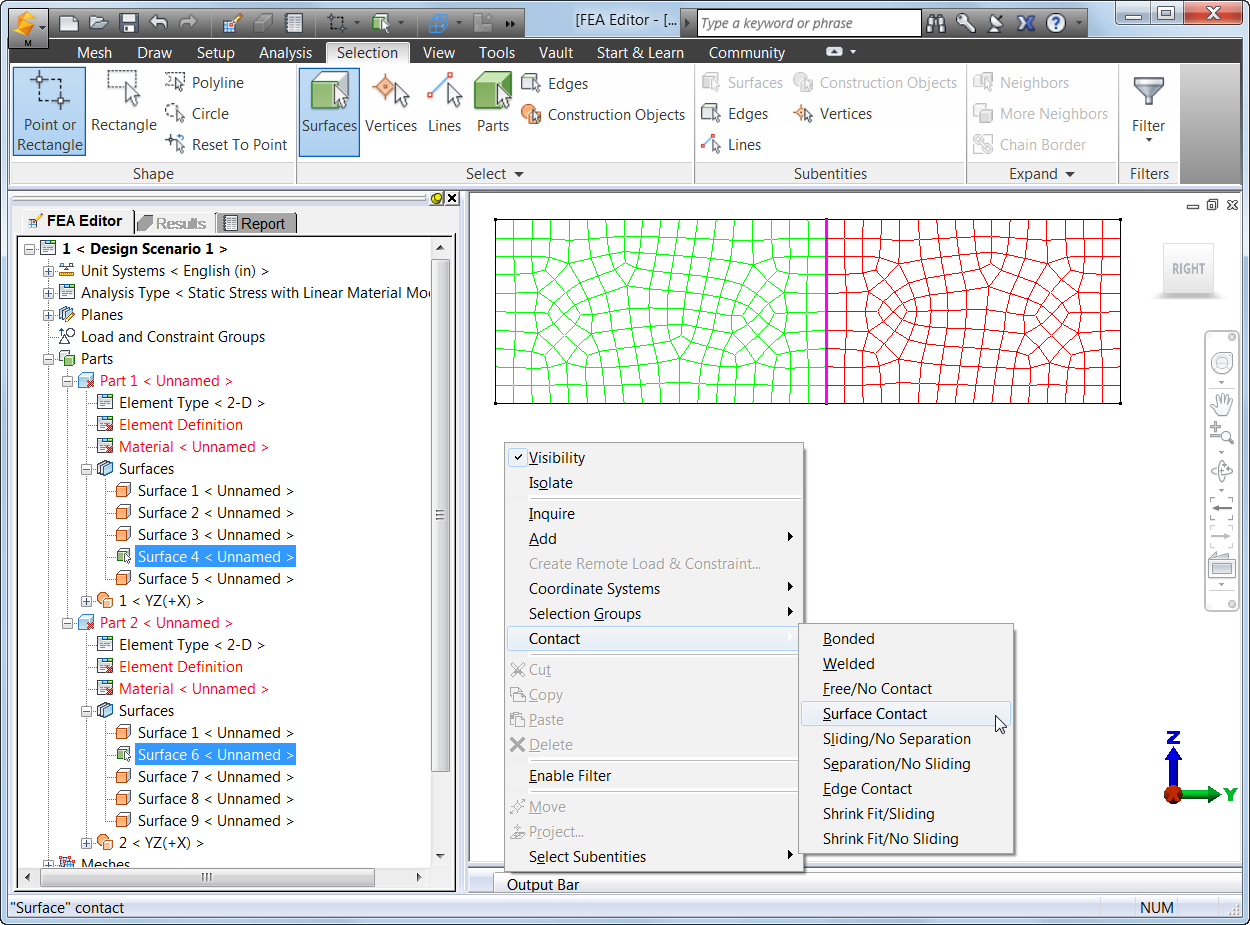This screenshot has width=1250, height=925.
Task: Open the Analysis ribbon tab
Action: tap(285, 53)
